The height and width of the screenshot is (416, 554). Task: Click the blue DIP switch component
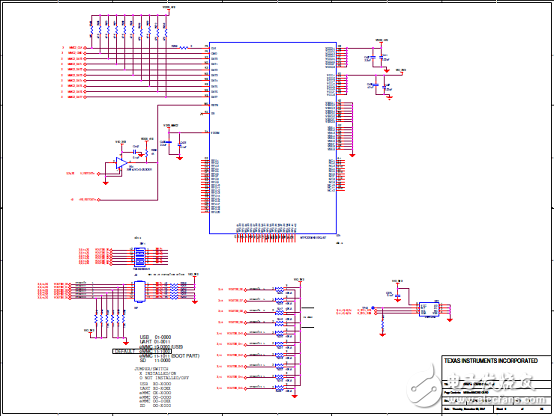(140, 257)
